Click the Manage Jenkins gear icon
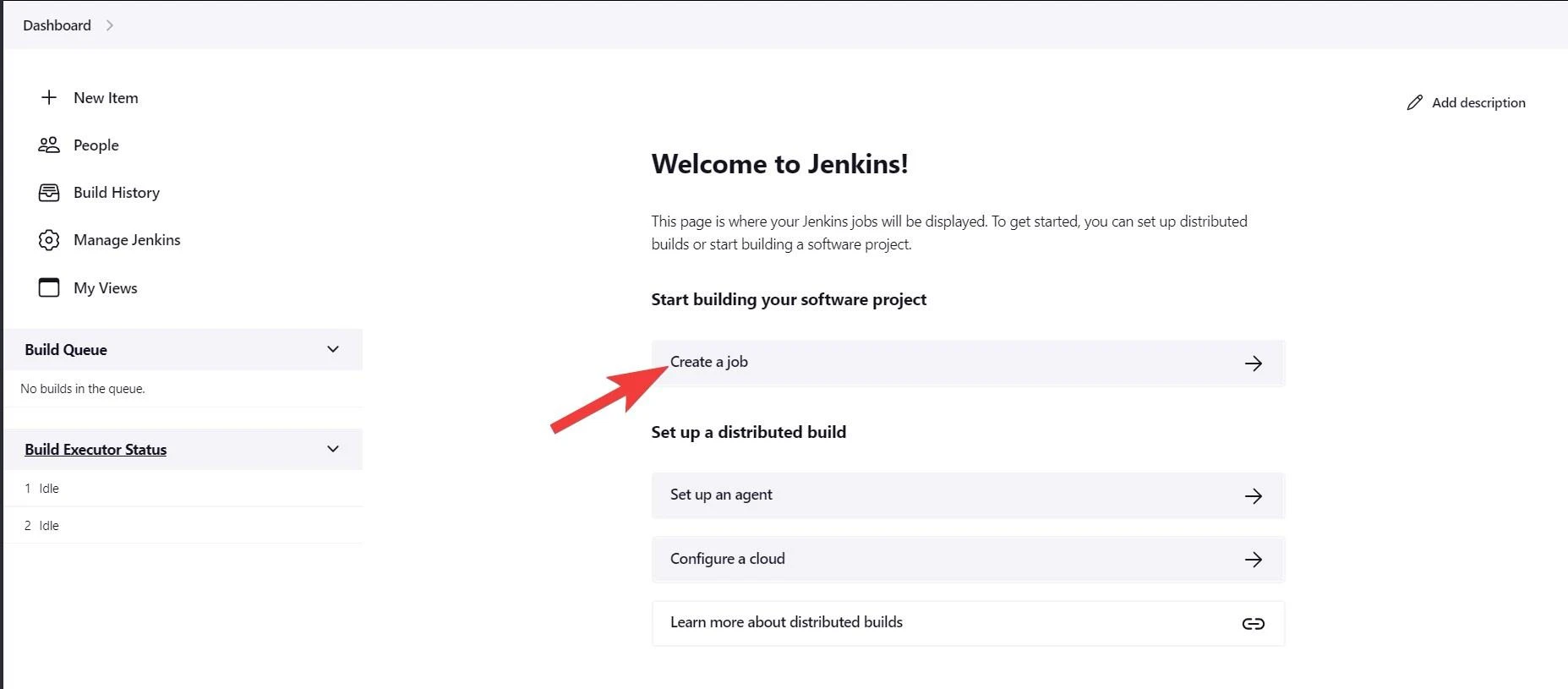The height and width of the screenshot is (689, 1568). (x=49, y=239)
